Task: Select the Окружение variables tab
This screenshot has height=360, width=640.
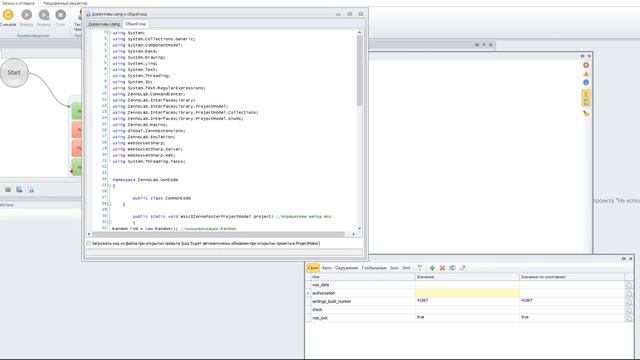Action: (x=346, y=268)
